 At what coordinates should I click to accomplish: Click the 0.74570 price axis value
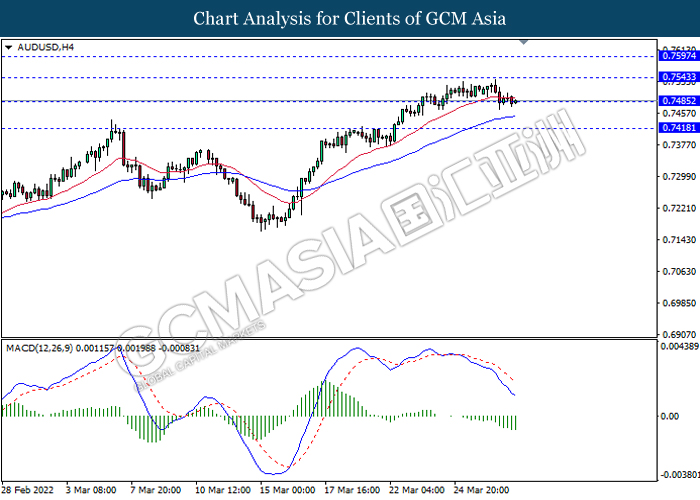click(679, 113)
